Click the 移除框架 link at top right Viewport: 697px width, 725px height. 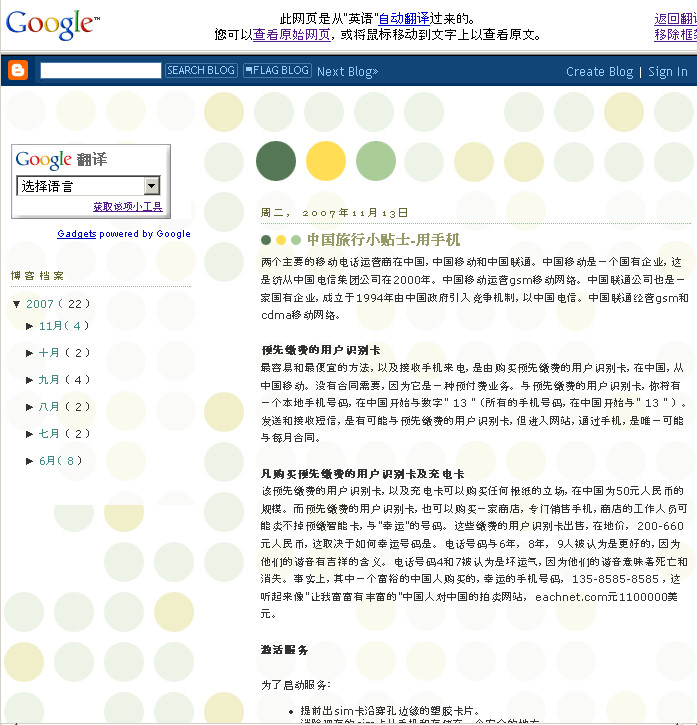tap(675, 35)
